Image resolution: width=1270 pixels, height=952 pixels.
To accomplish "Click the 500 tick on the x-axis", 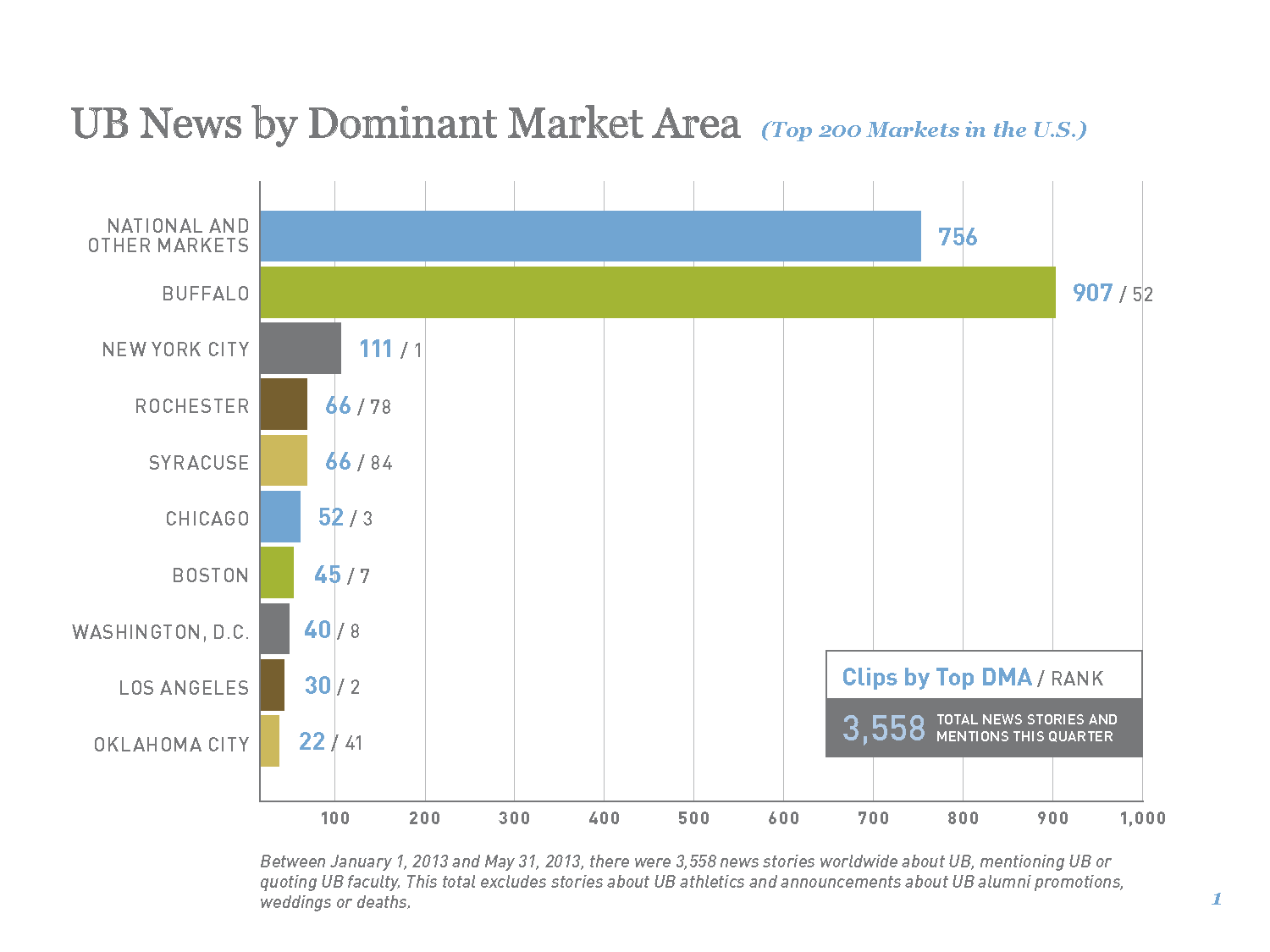I will [693, 818].
